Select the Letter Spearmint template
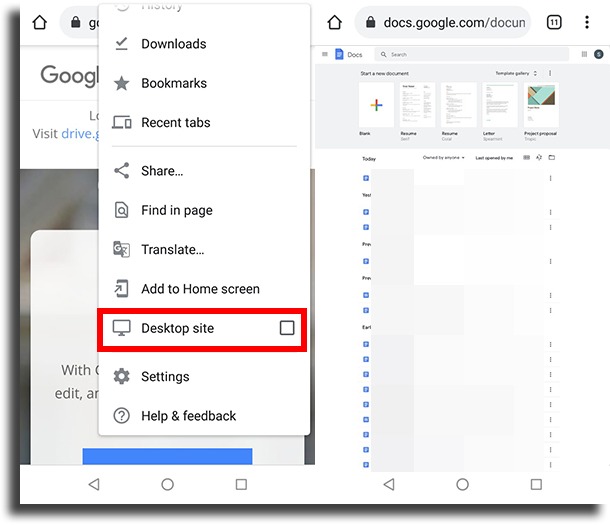The image size is (610, 525). 500,105
